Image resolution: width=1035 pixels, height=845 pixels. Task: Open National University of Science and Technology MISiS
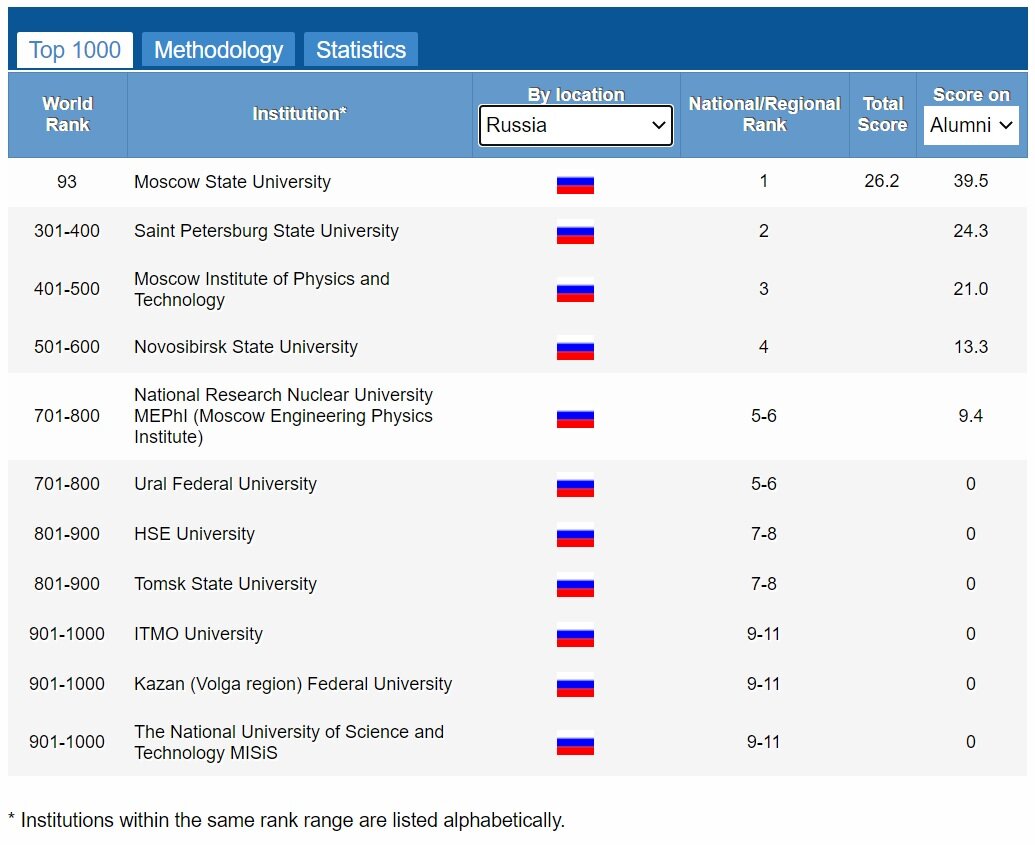(288, 742)
